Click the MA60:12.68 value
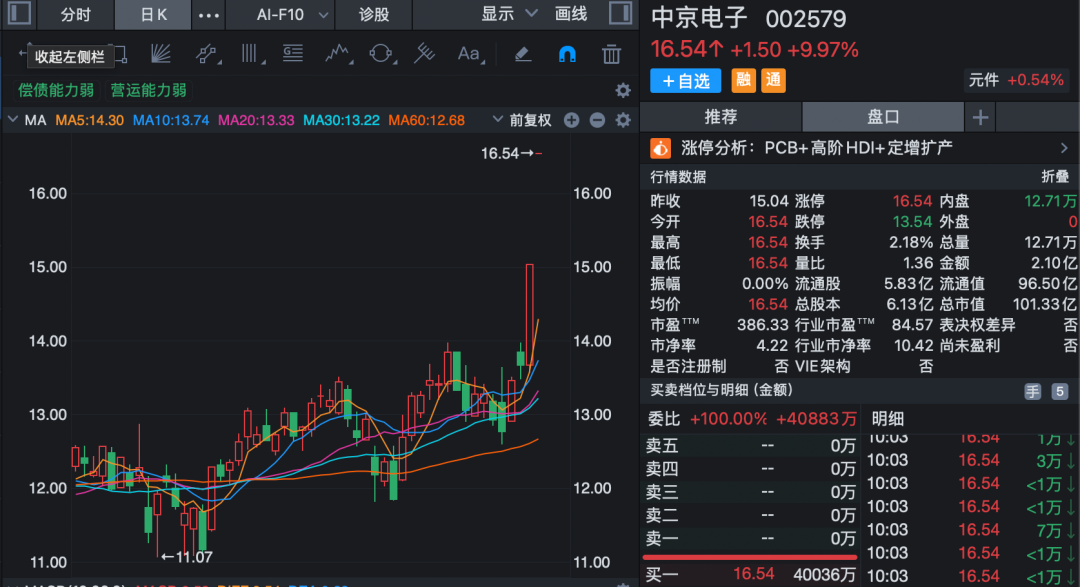The height and width of the screenshot is (587, 1080). (426, 121)
